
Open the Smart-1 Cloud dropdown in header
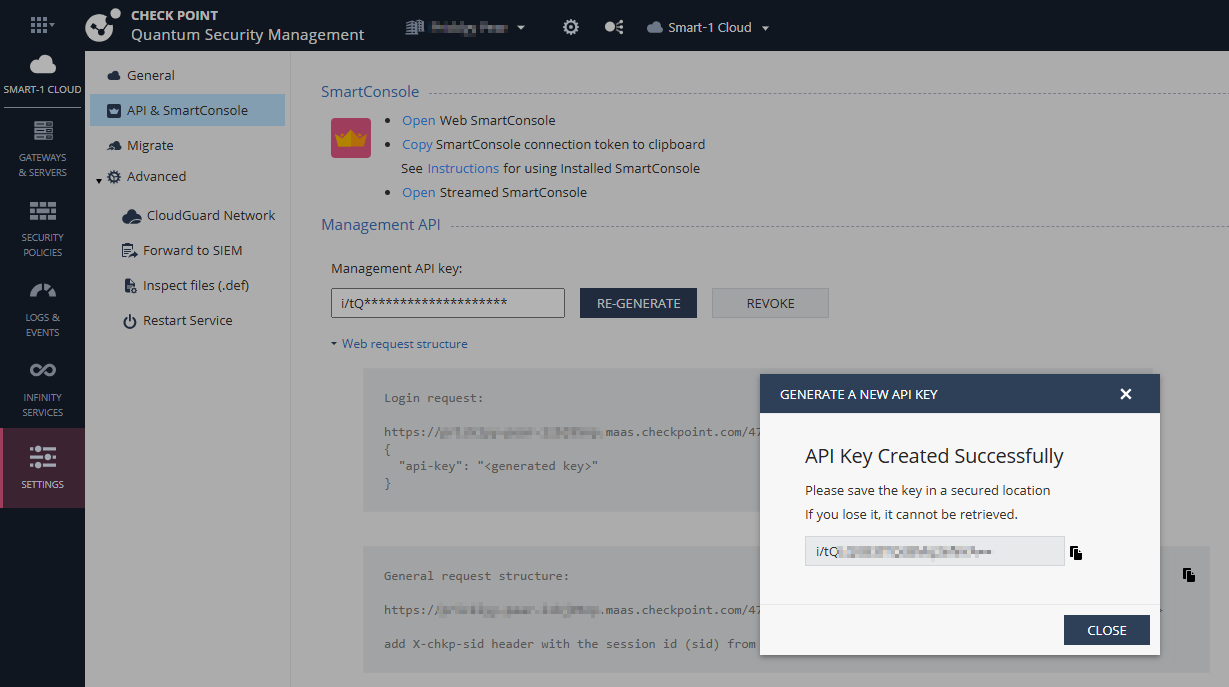[709, 28]
